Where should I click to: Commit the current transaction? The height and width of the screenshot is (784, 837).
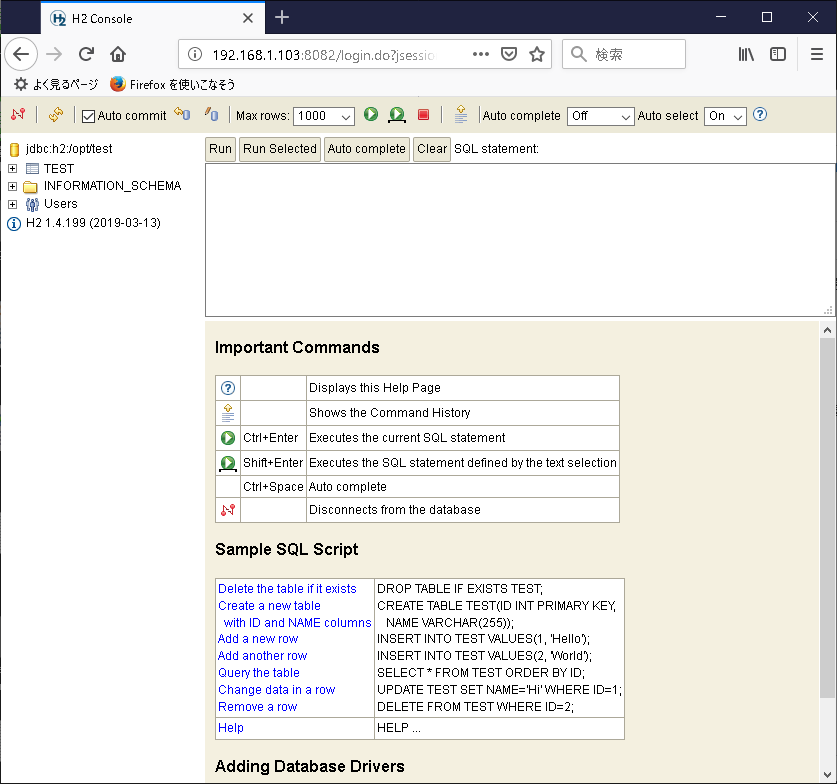(182, 115)
